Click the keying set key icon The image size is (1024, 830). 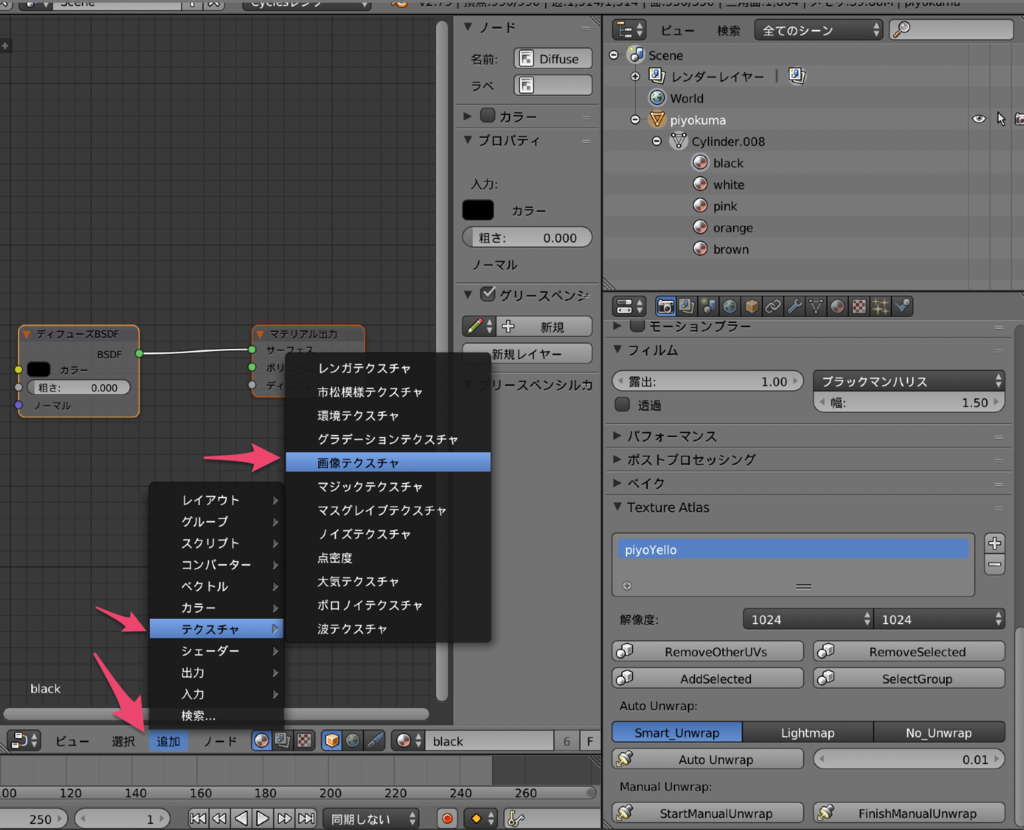coord(516,818)
